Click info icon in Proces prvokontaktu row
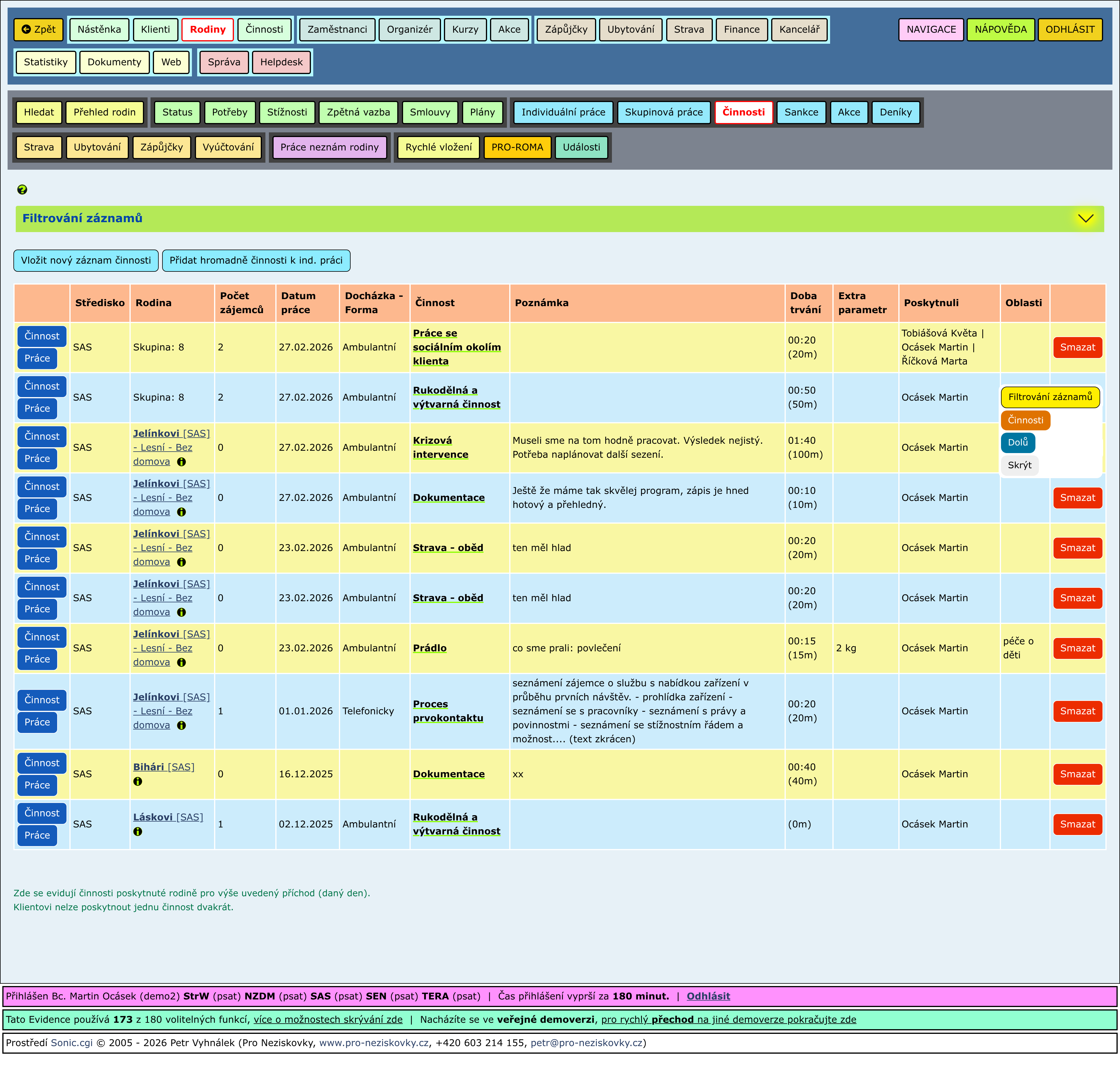Screen dimensions: 1120x1070 tap(181, 725)
